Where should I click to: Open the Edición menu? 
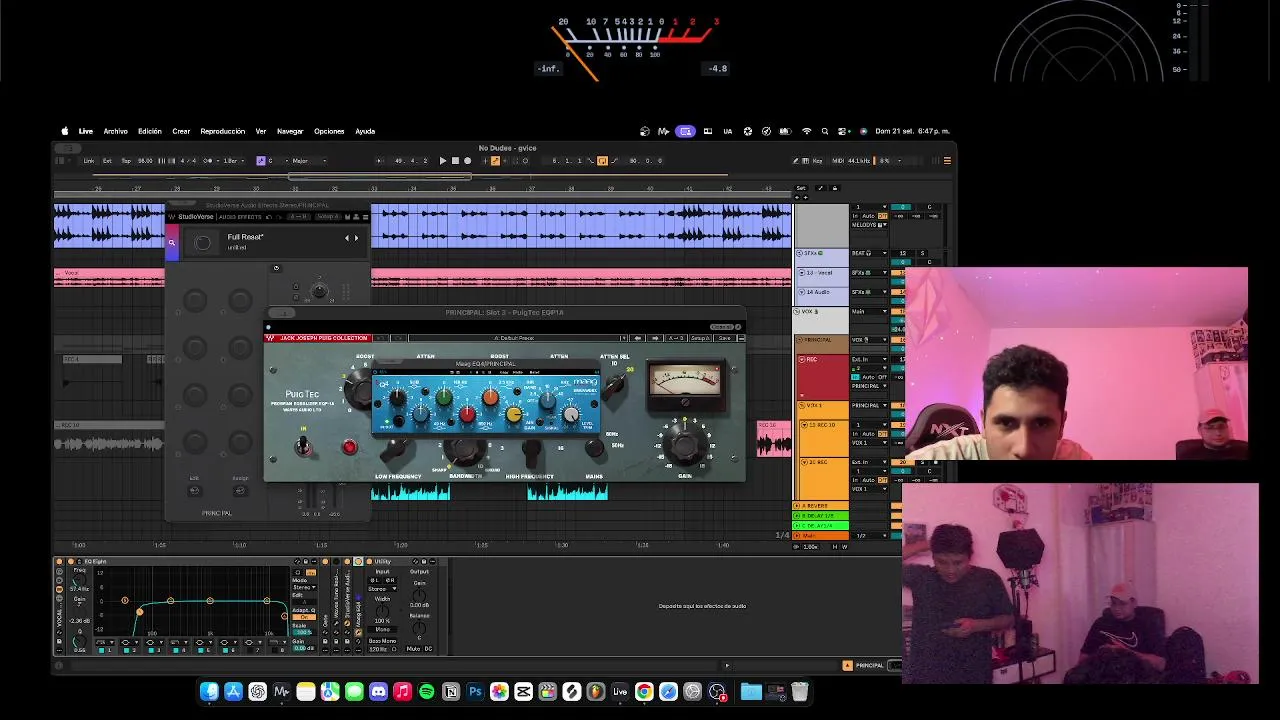(150, 131)
